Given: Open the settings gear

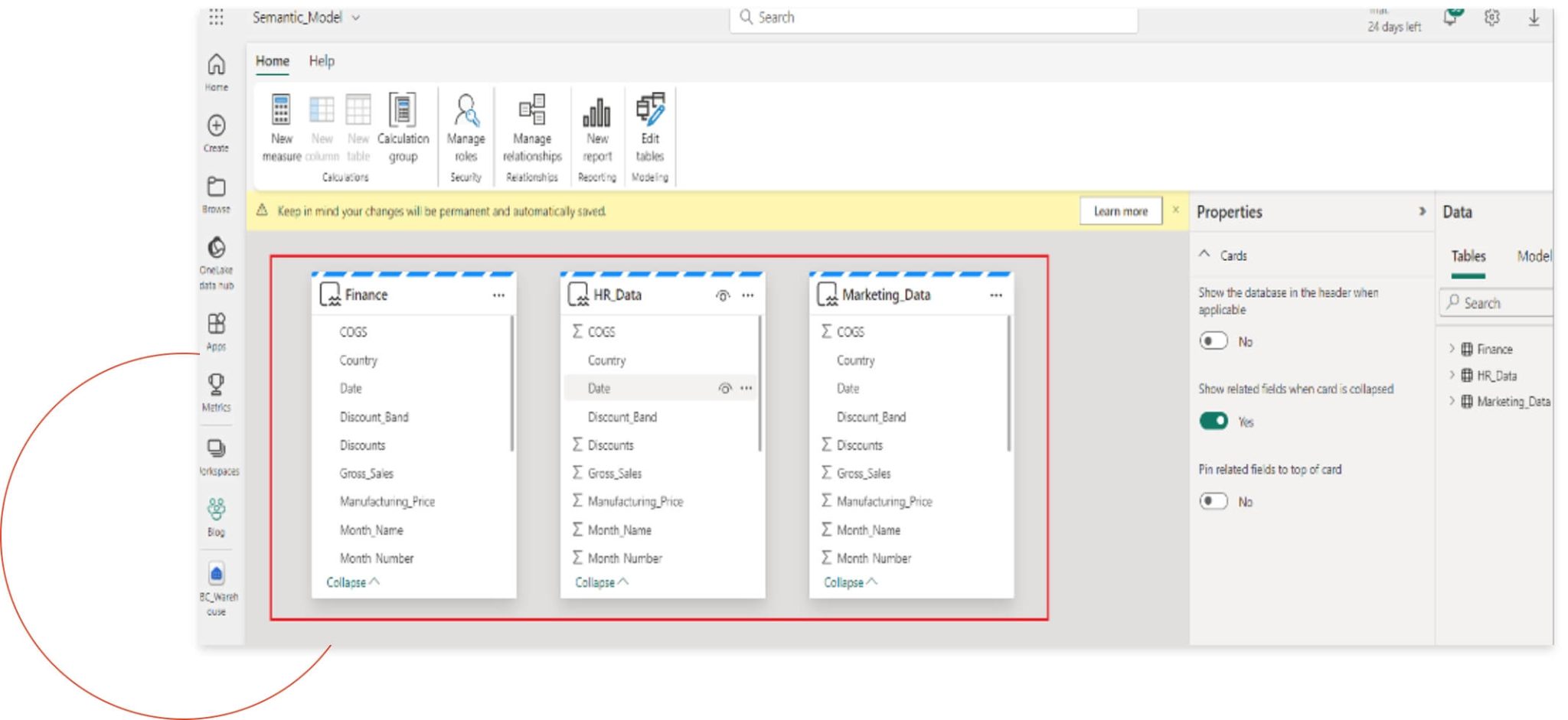Looking at the screenshot, I should click(x=1491, y=17).
